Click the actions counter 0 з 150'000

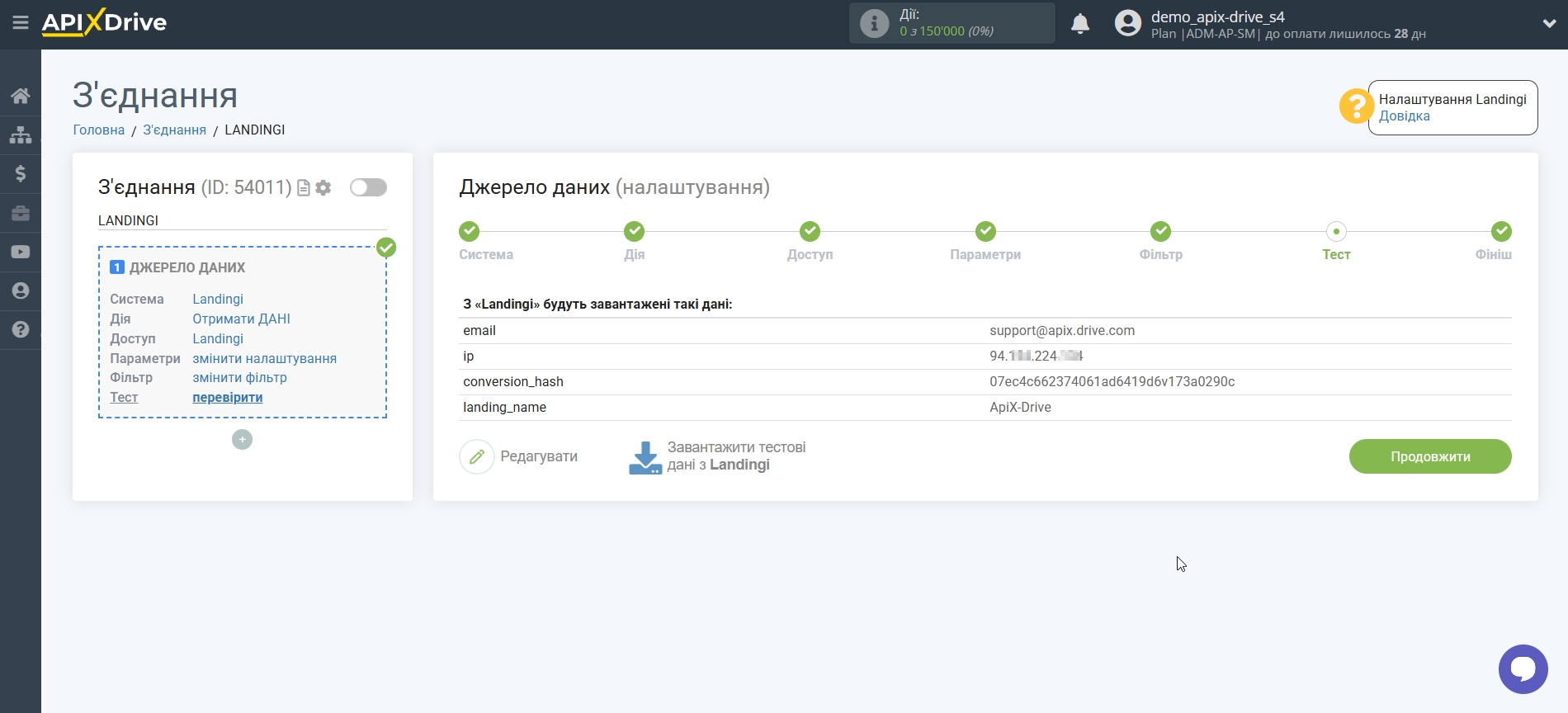pos(947,31)
